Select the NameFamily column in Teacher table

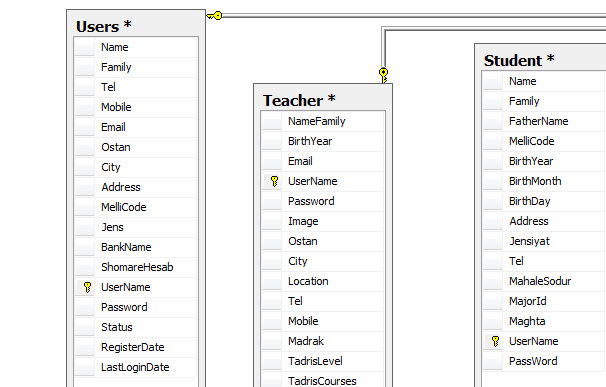[x=323, y=121]
